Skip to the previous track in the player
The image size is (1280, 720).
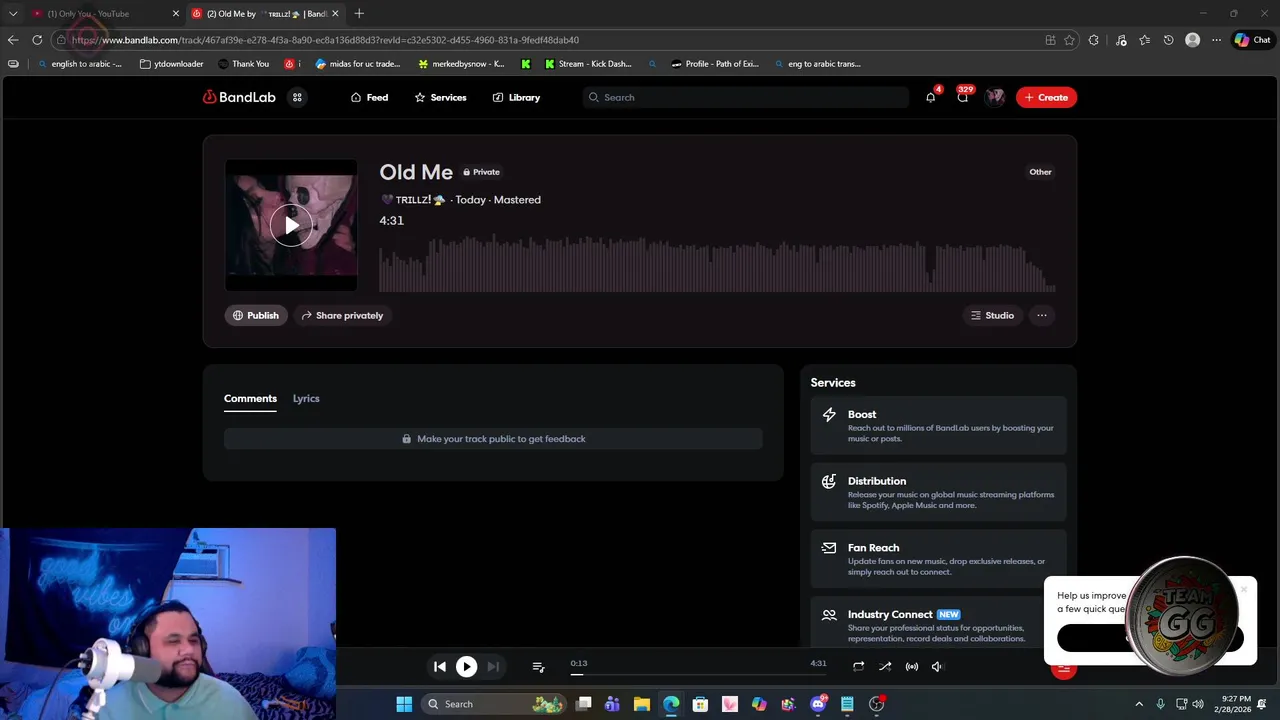440,667
